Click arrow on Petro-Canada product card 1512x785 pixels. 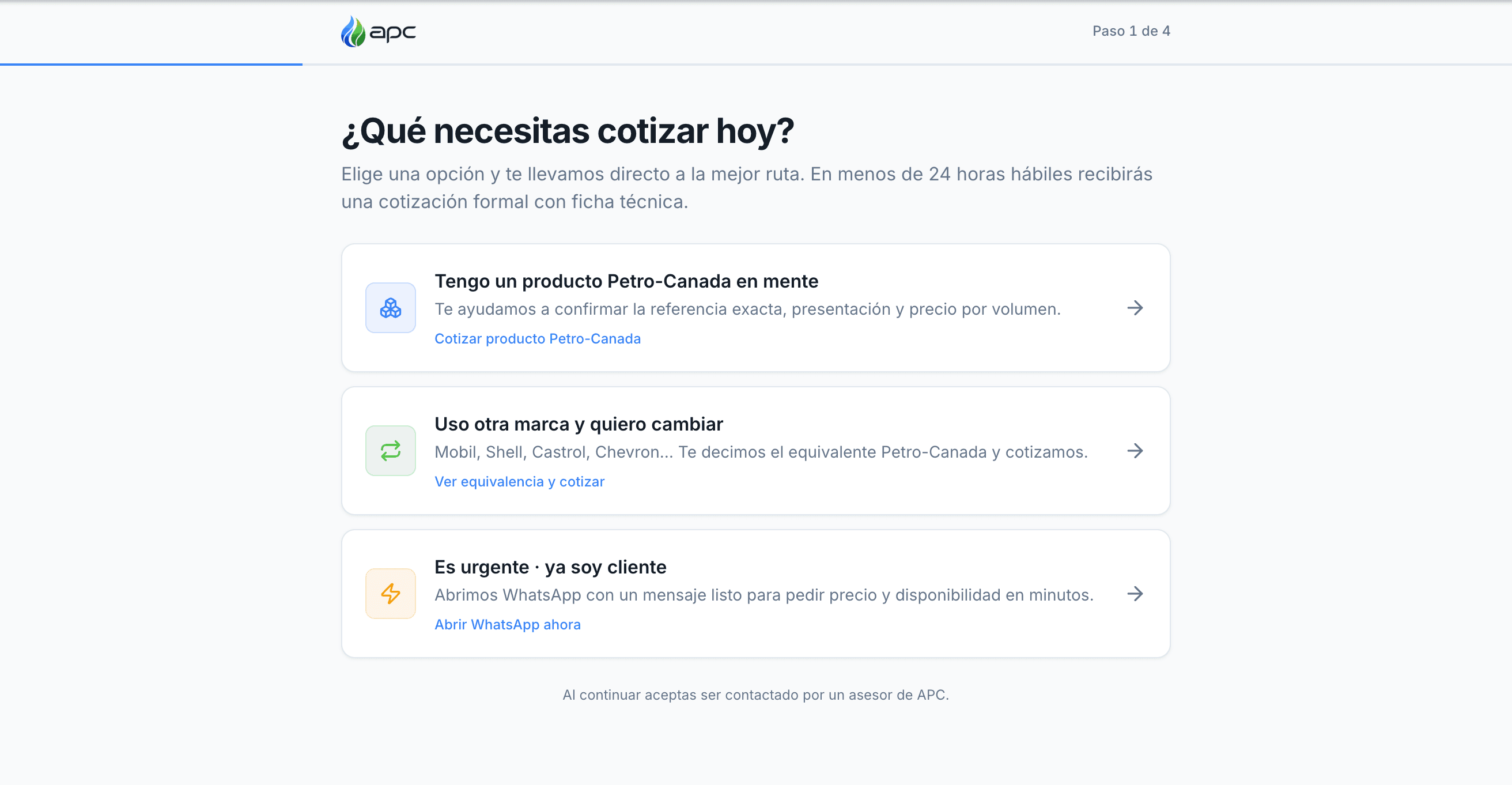1135,308
